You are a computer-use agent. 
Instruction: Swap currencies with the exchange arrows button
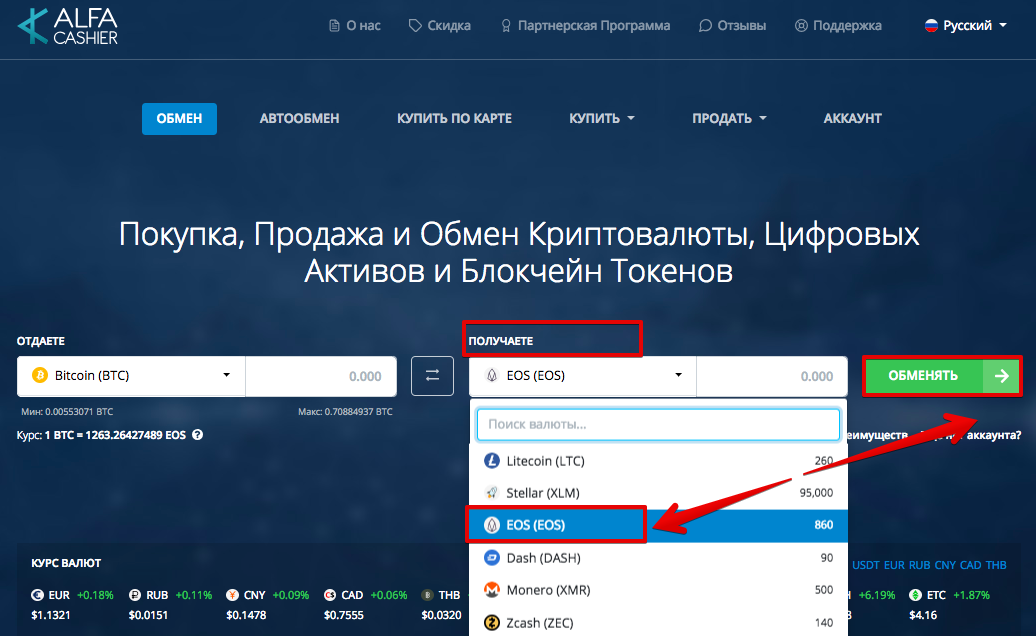[432, 376]
